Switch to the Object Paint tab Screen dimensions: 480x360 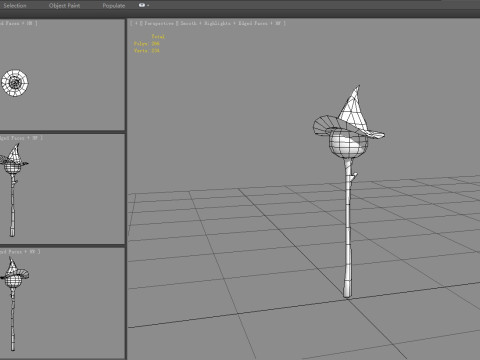coord(64,6)
